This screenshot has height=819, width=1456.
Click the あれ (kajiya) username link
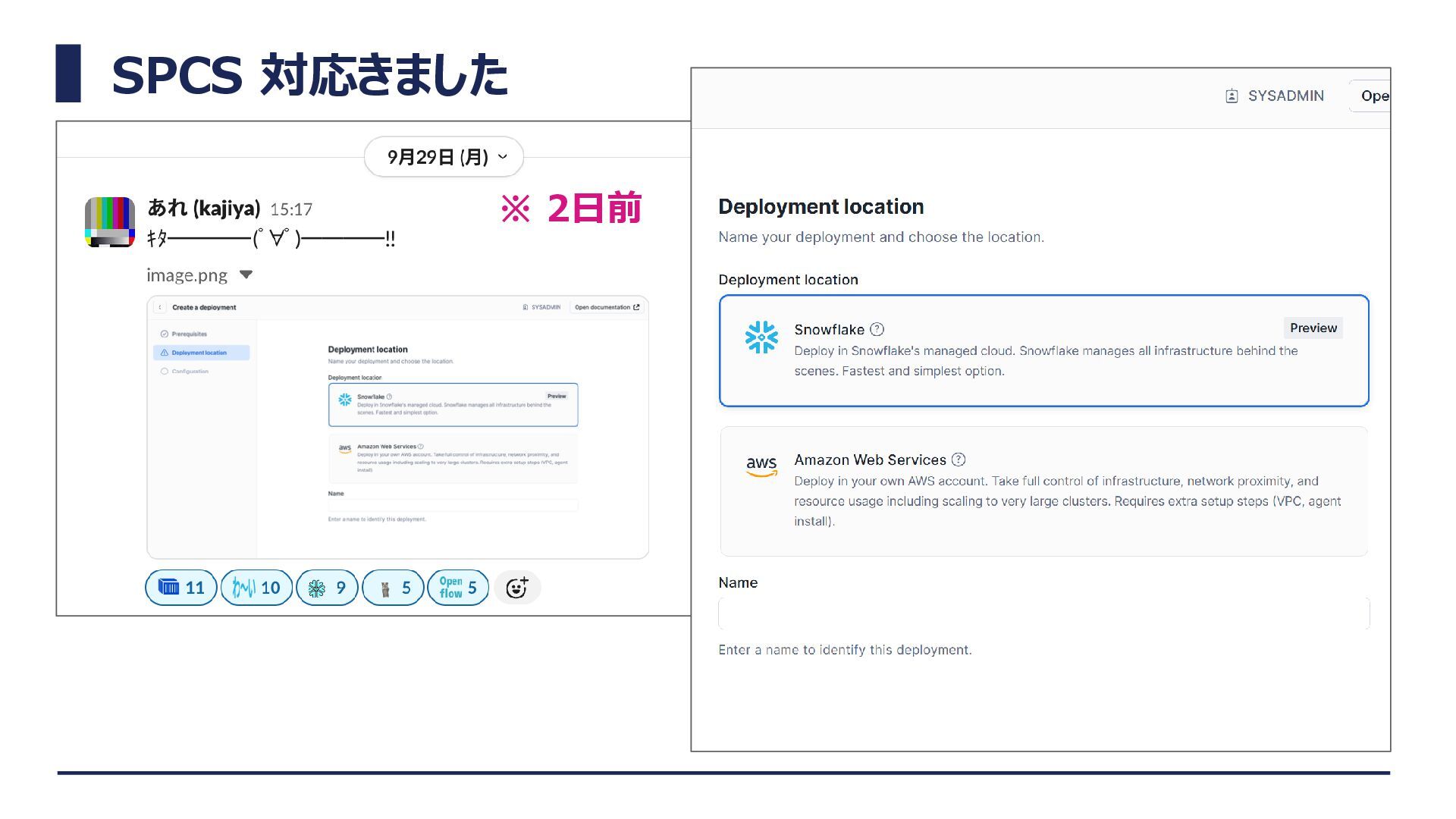[x=203, y=208]
